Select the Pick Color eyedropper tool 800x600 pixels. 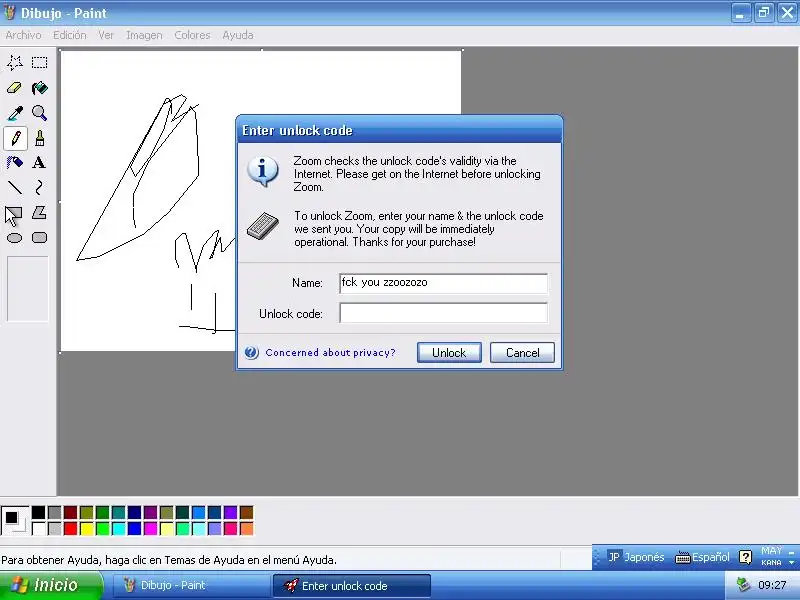[15, 113]
